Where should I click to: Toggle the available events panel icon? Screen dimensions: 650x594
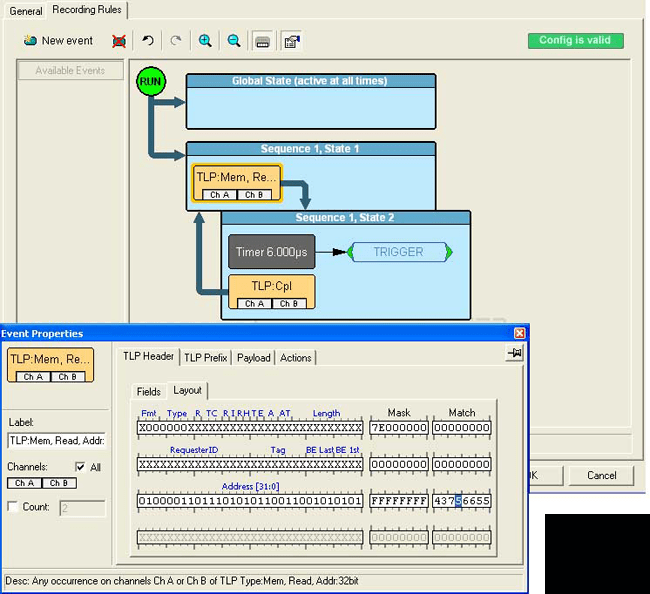(262, 41)
